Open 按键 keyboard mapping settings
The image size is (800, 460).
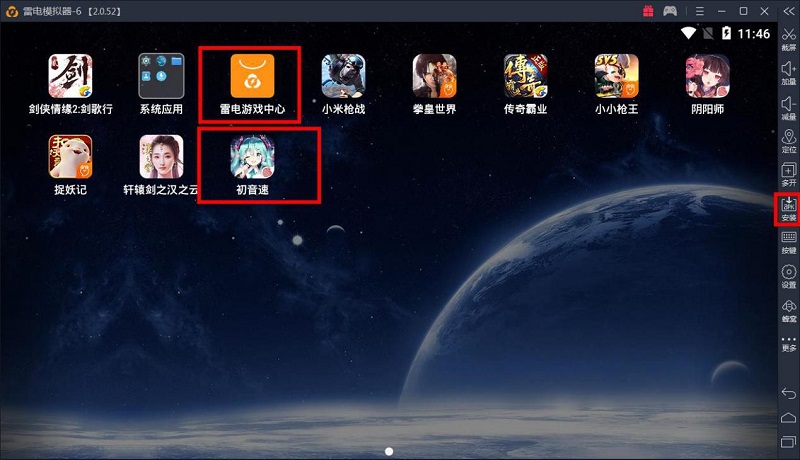click(x=788, y=243)
